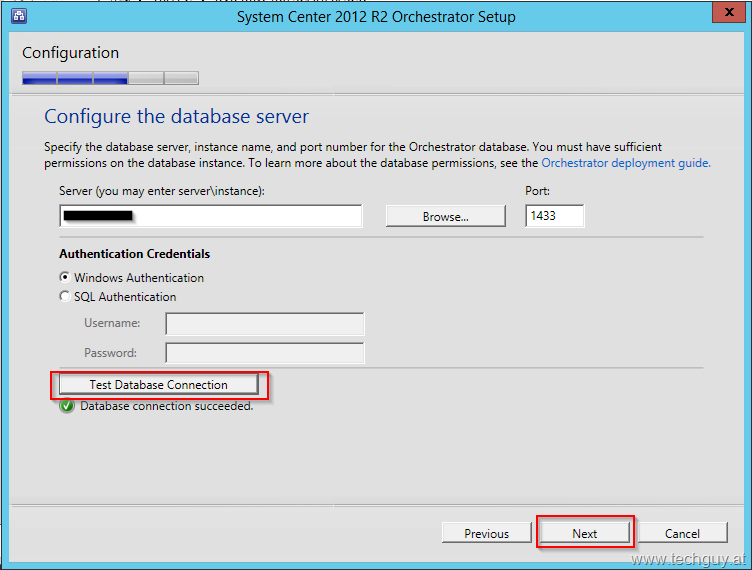Click the 'Authentication Credentials' heading

coord(134,254)
